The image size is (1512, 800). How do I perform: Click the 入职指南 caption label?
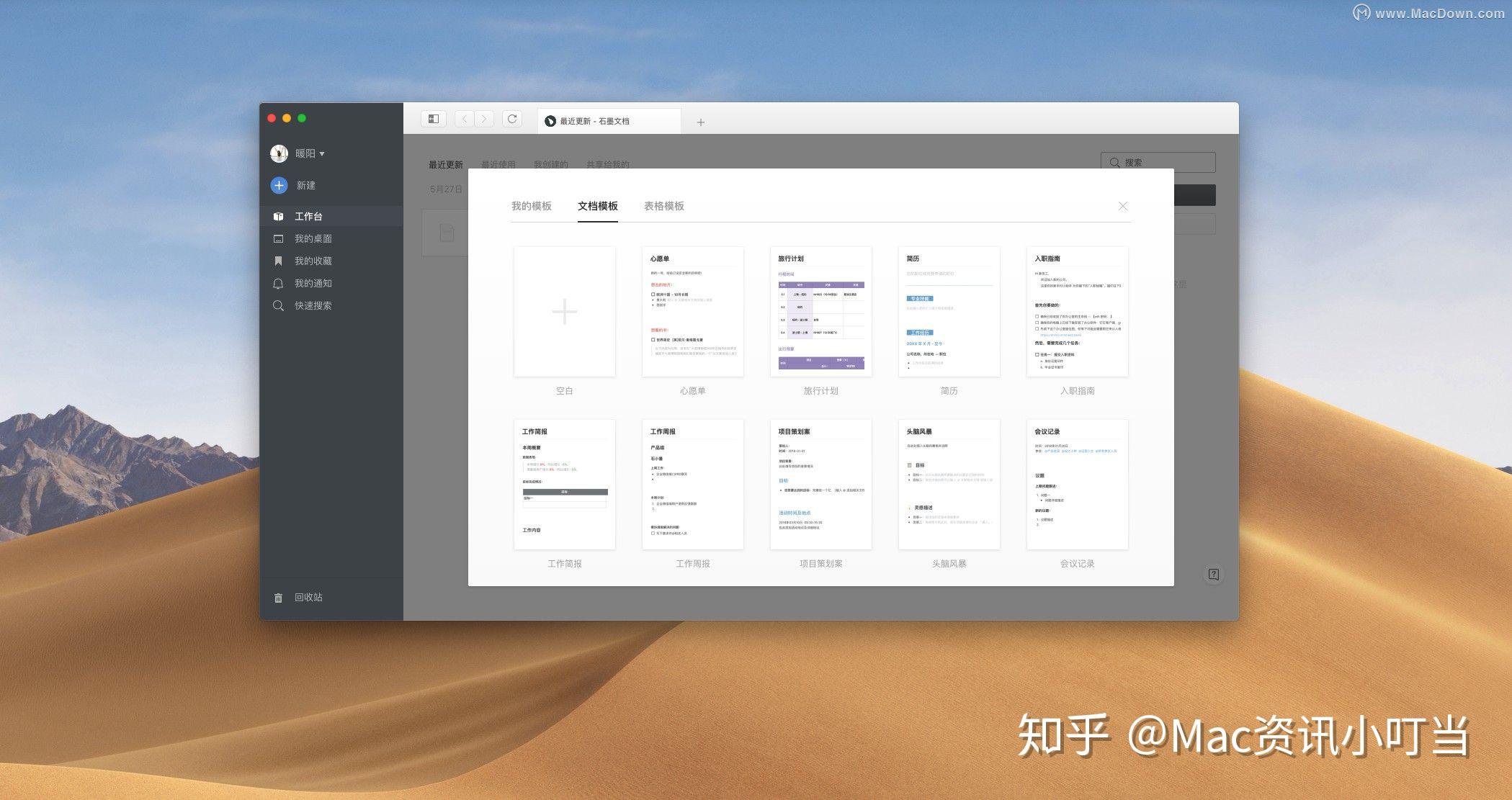[1078, 391]
